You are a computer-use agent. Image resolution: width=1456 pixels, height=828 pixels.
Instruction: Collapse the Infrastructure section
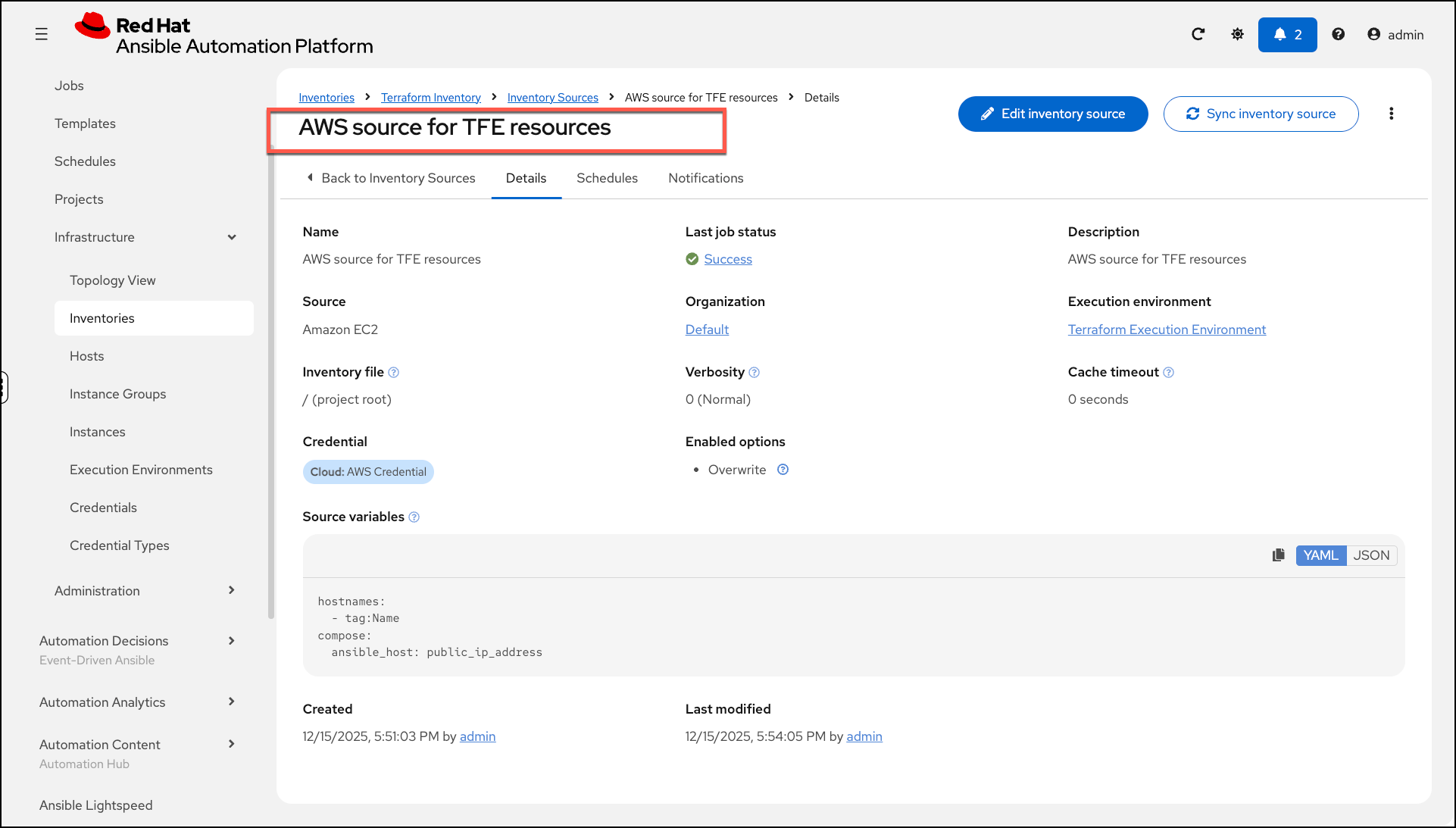pos(232,237)
